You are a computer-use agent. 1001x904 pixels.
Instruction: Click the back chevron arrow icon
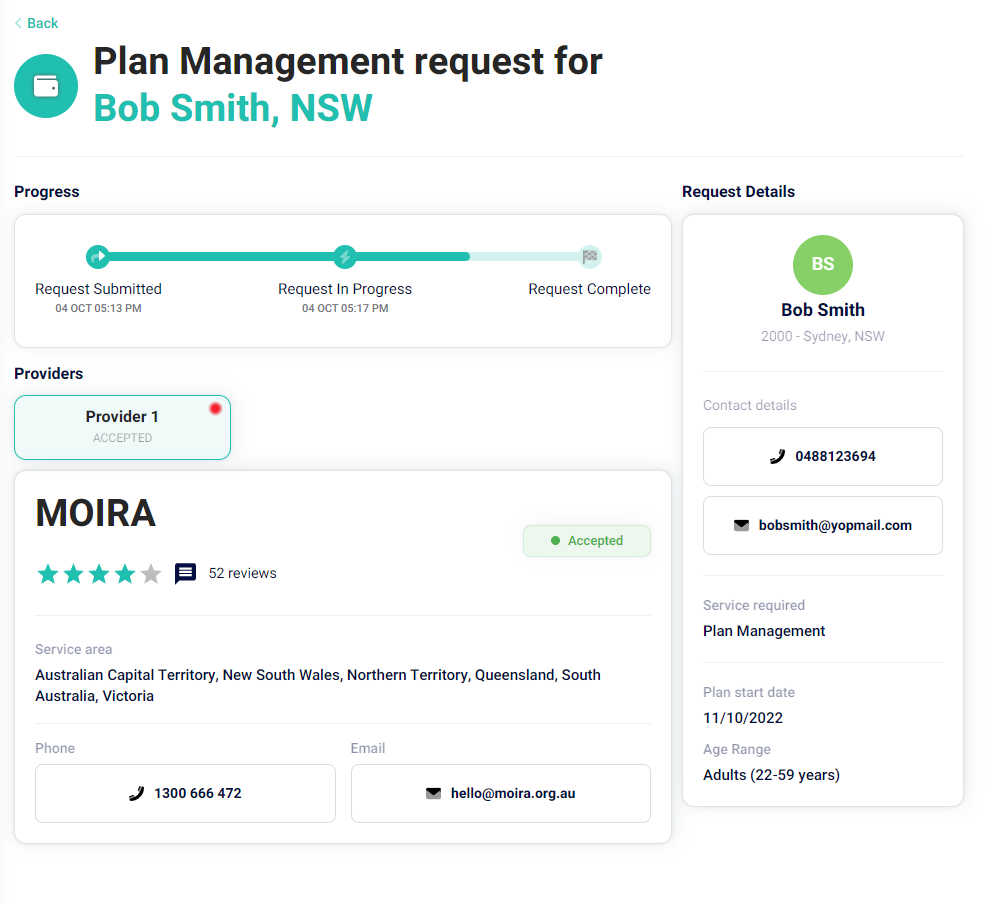[18, 23]
